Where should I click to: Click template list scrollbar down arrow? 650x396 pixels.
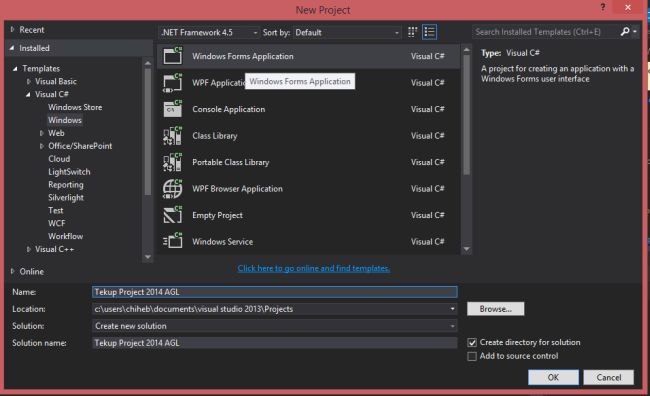coord(466,249)
